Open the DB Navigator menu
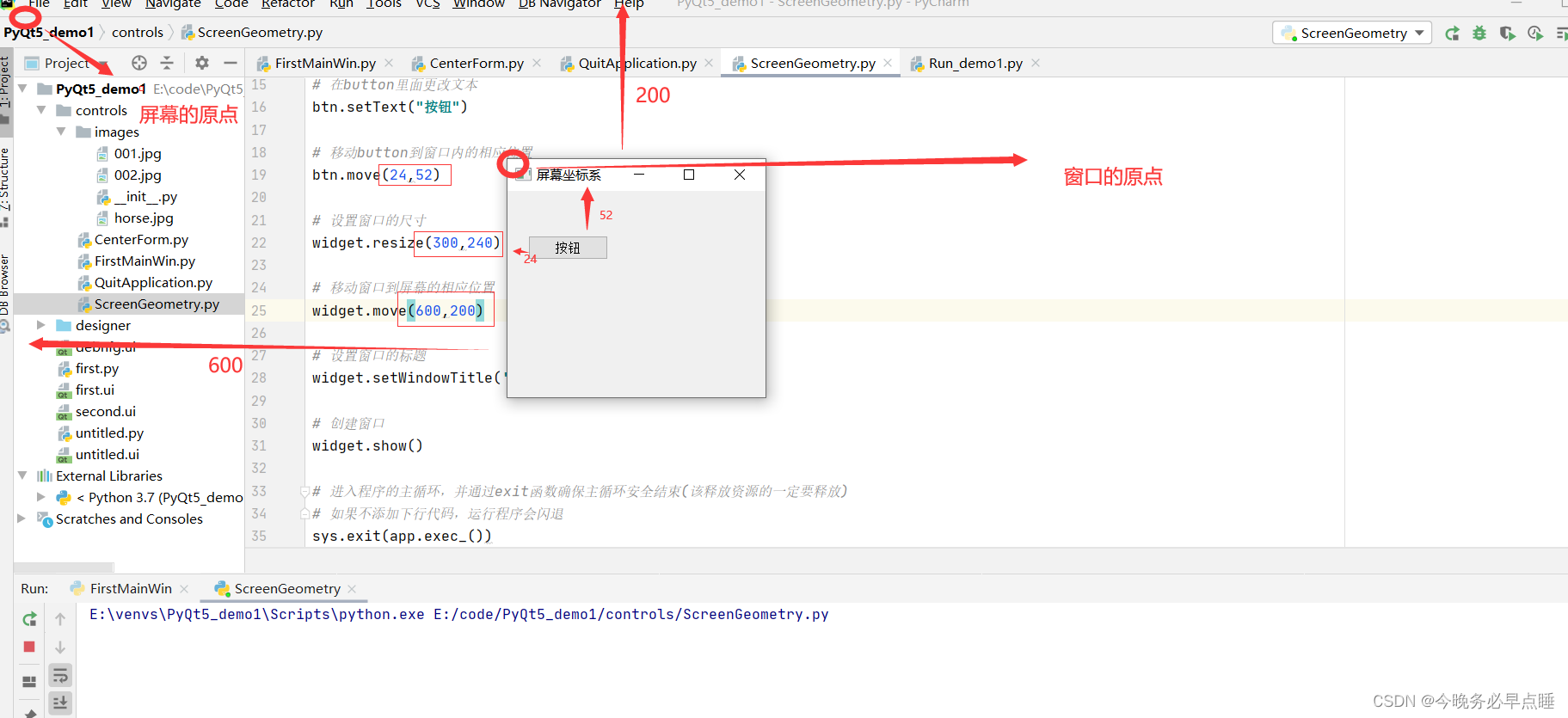Image resolution: width=1568 pixels, height=718 pixels. [x=560, y=4]
